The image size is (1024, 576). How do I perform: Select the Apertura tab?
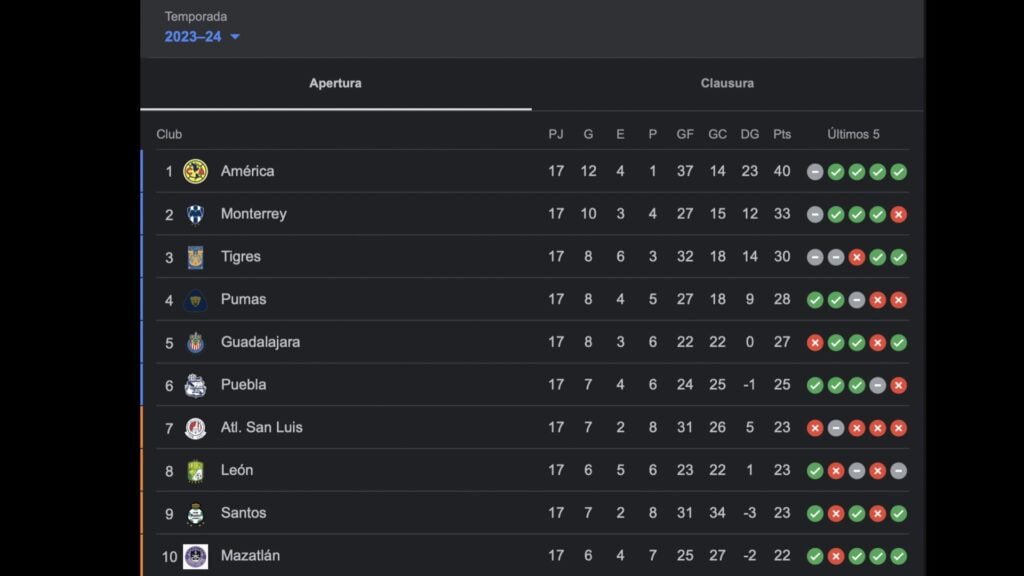click(335, 84)
